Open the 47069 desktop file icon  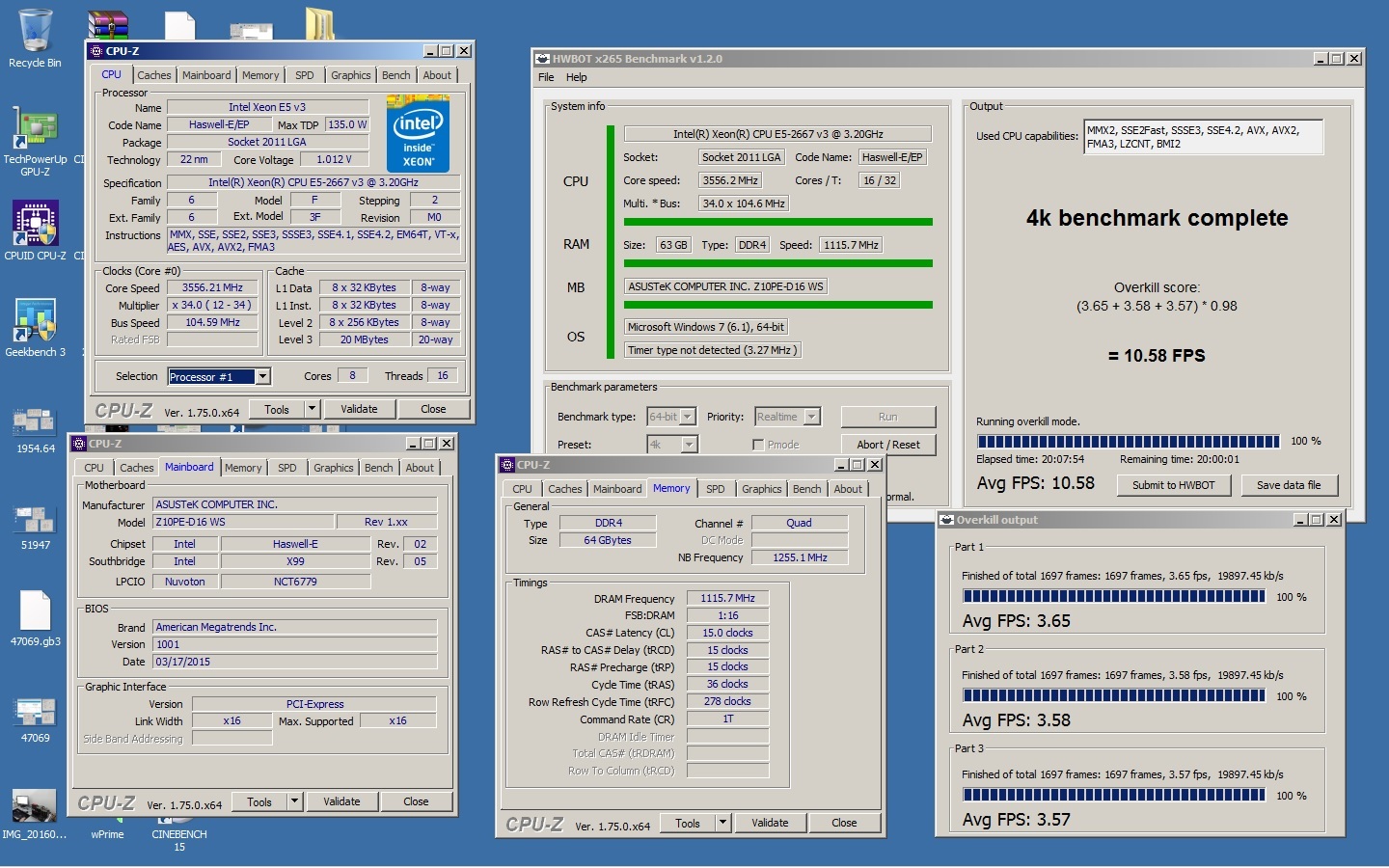35,719
